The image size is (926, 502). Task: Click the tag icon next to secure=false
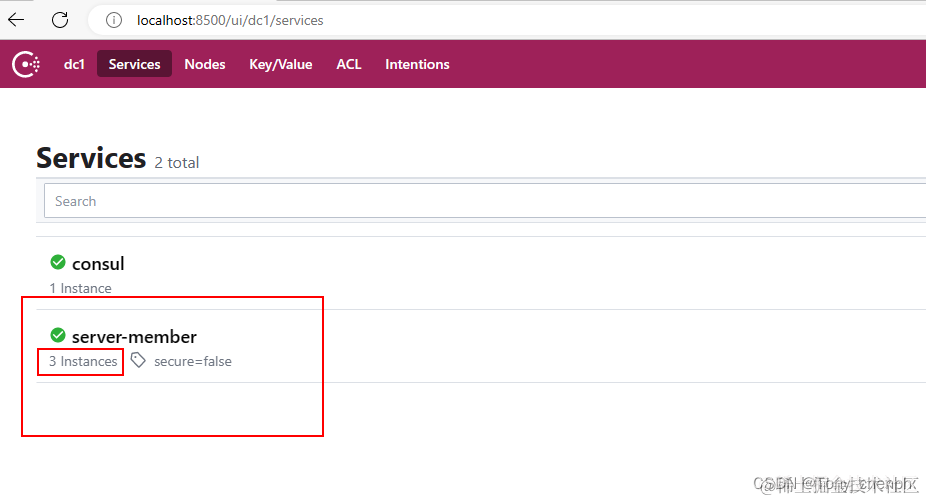point(138,360)
